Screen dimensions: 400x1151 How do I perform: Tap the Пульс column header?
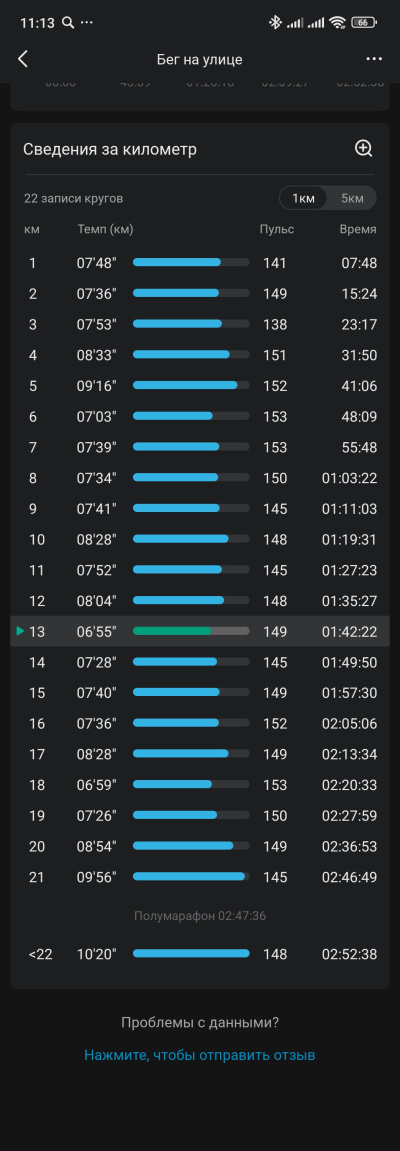(277, 230)
